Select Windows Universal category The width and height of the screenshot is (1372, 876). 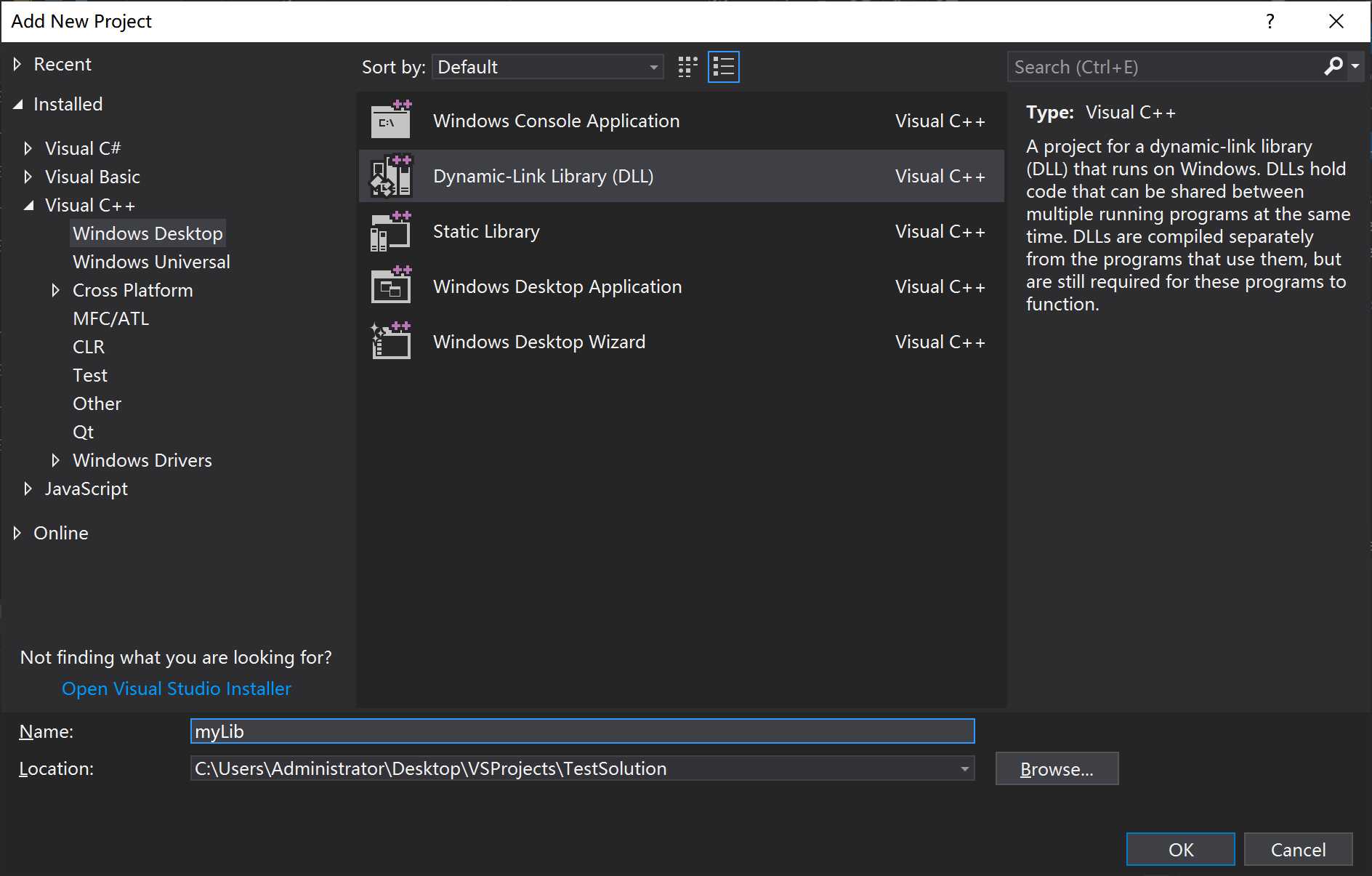(x=151, y=262)
